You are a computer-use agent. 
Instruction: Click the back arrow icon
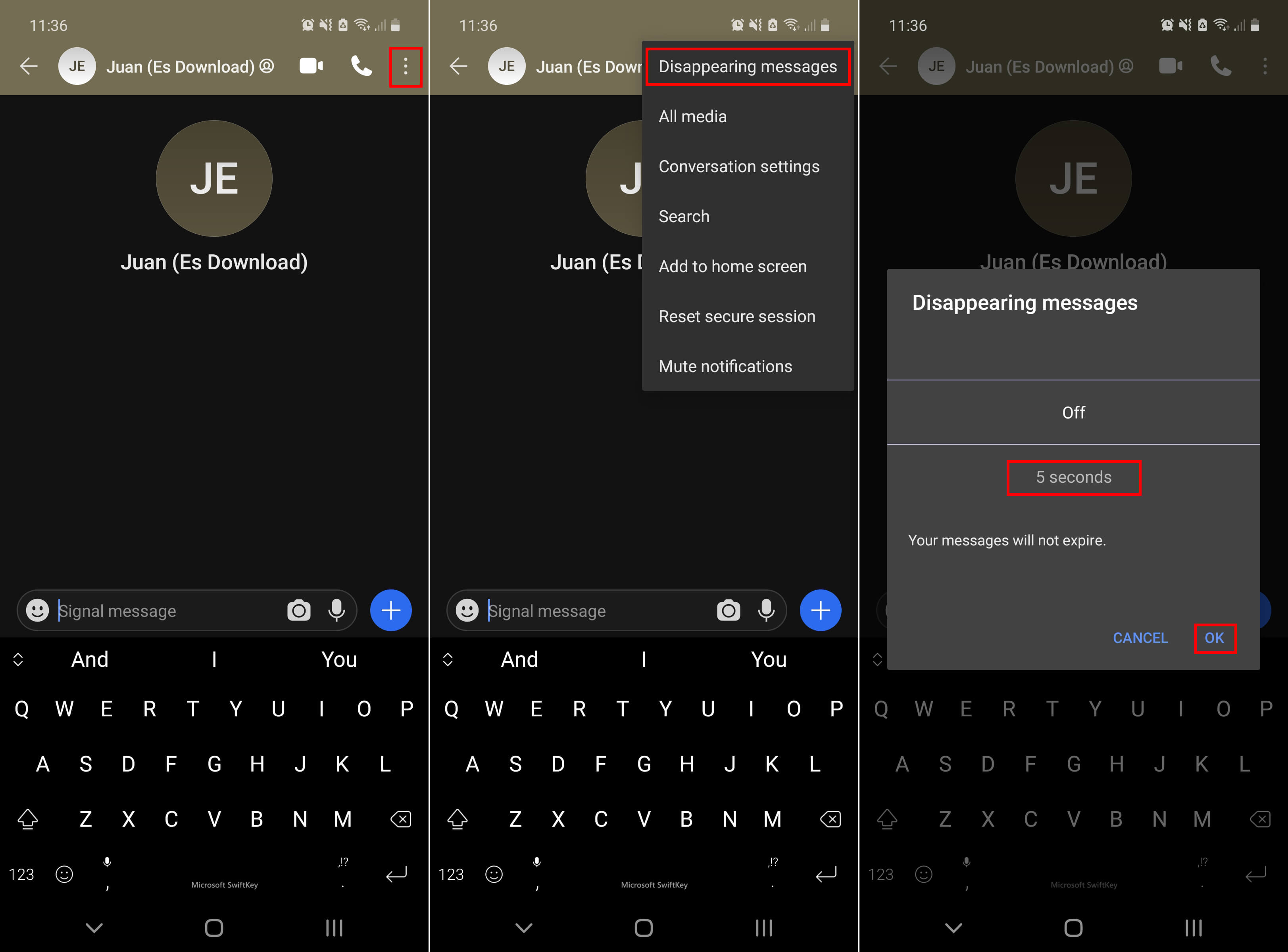pyautogui.click(x=27, y=67)
